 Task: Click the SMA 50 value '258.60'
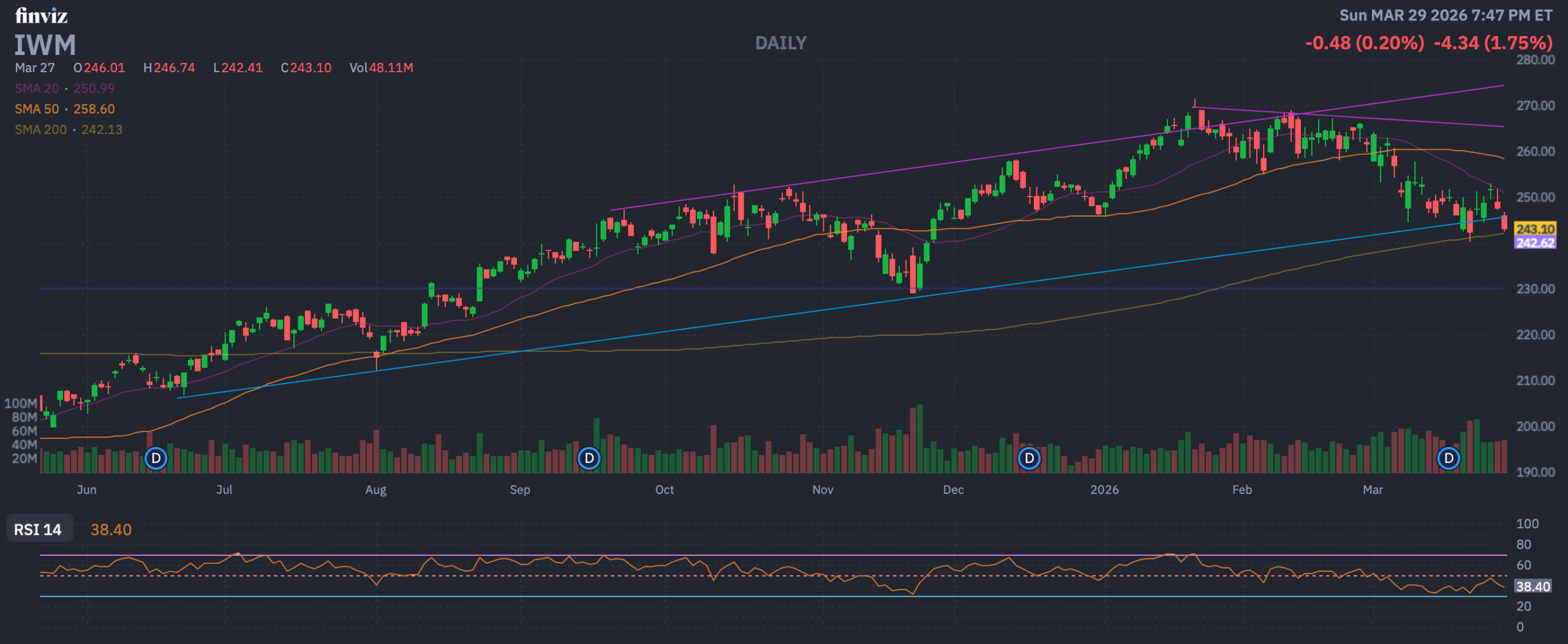[x=94, y=109]
